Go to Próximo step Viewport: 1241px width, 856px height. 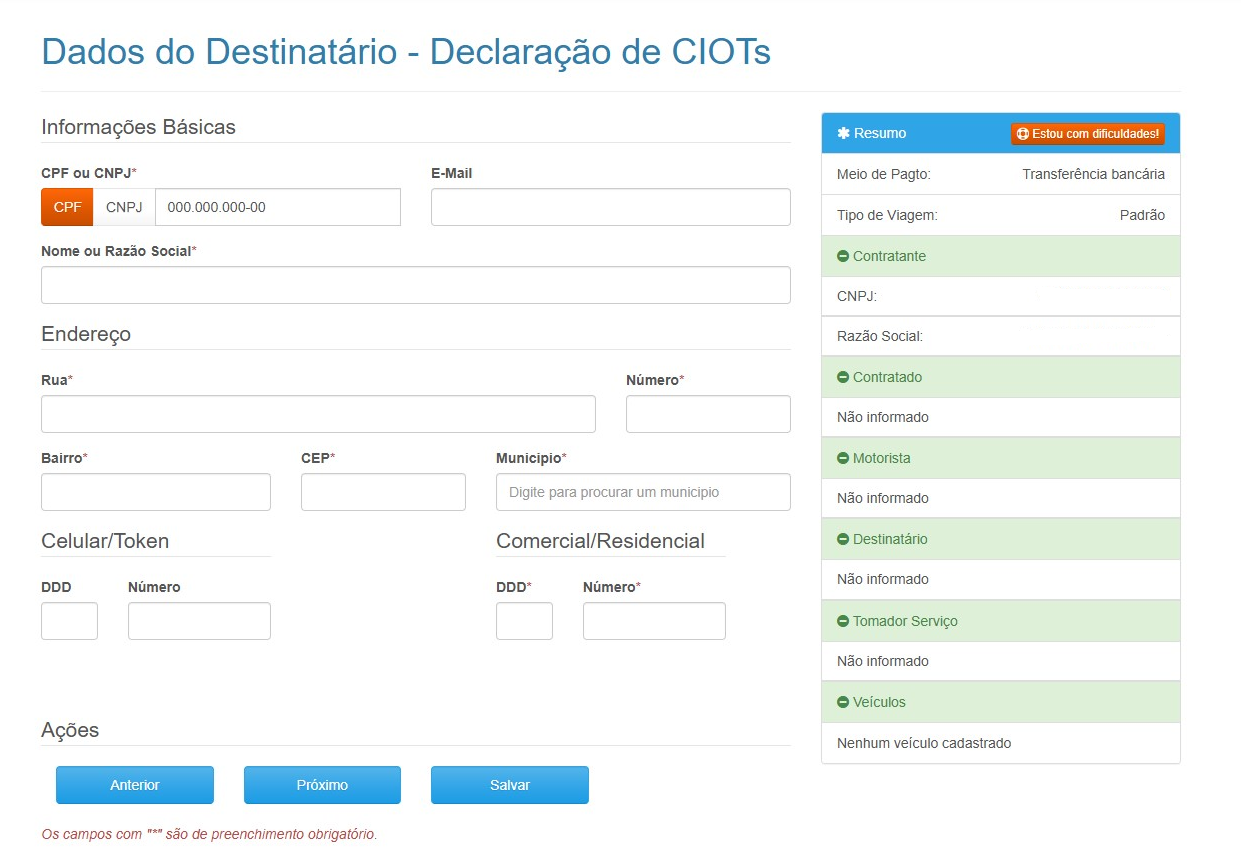tap(322, 785)
